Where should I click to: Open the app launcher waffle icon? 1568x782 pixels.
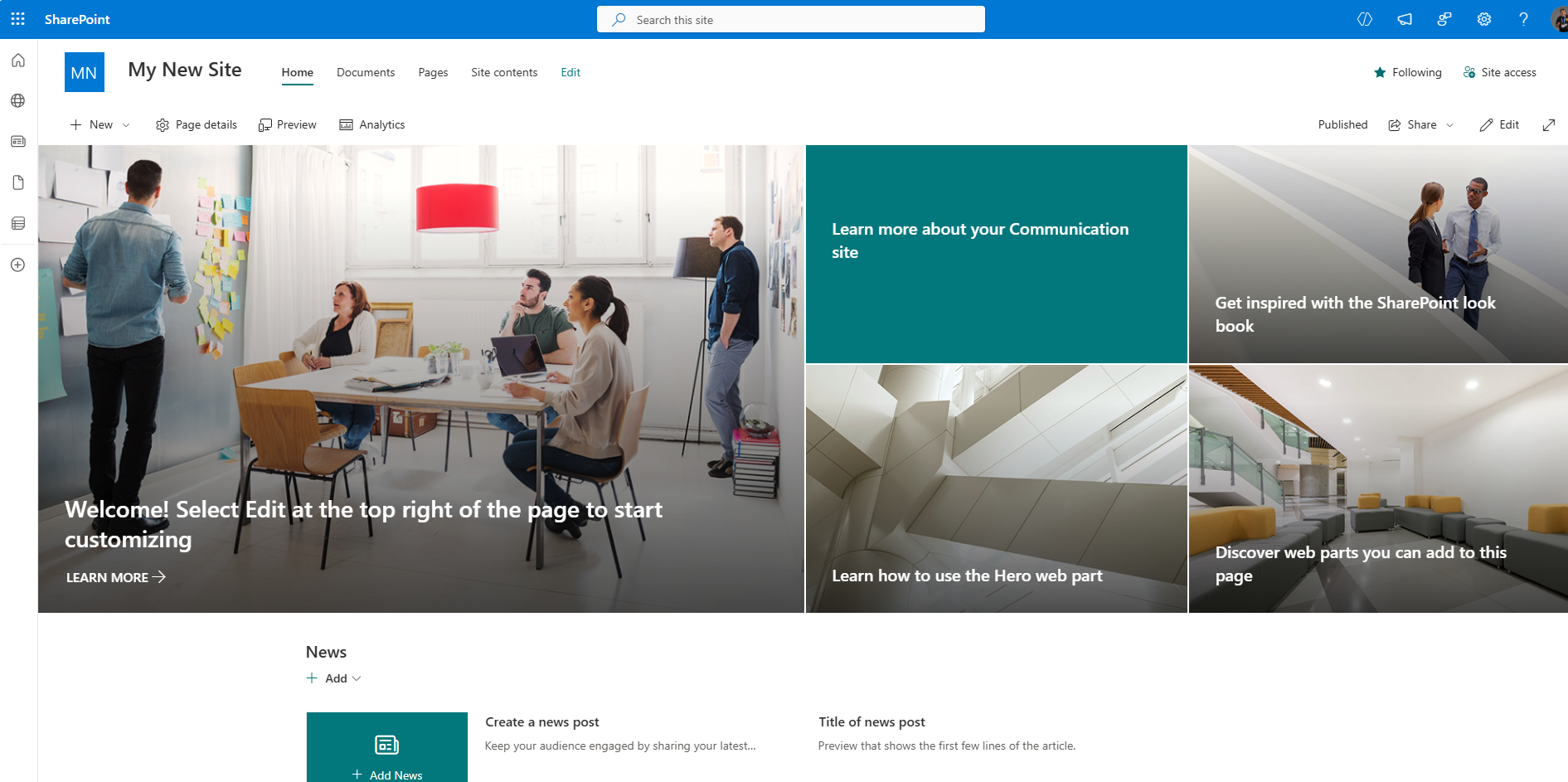pyautogui.click(x=17, y=19)
